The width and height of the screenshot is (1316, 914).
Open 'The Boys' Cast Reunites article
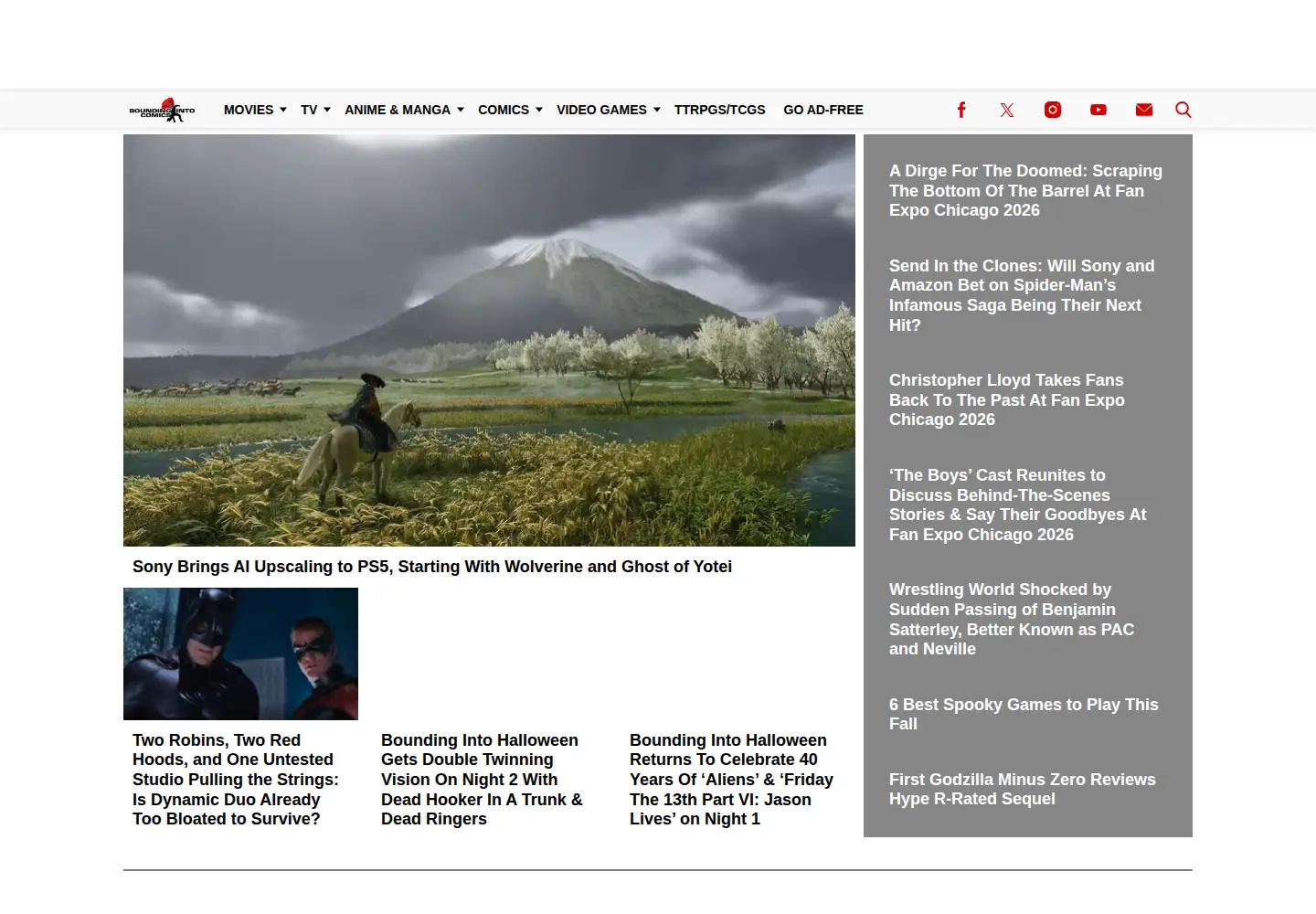pos(1017,505)
